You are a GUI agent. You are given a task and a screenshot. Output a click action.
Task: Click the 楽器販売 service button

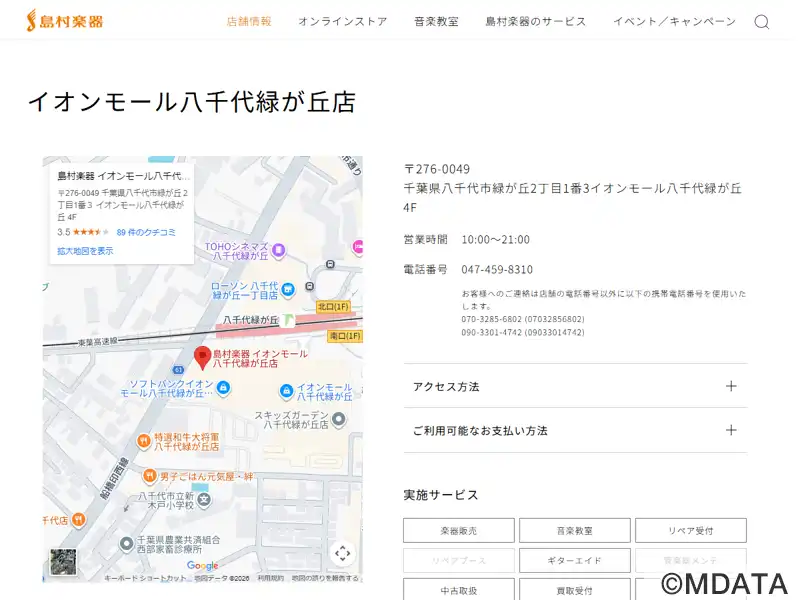[459, 531]
